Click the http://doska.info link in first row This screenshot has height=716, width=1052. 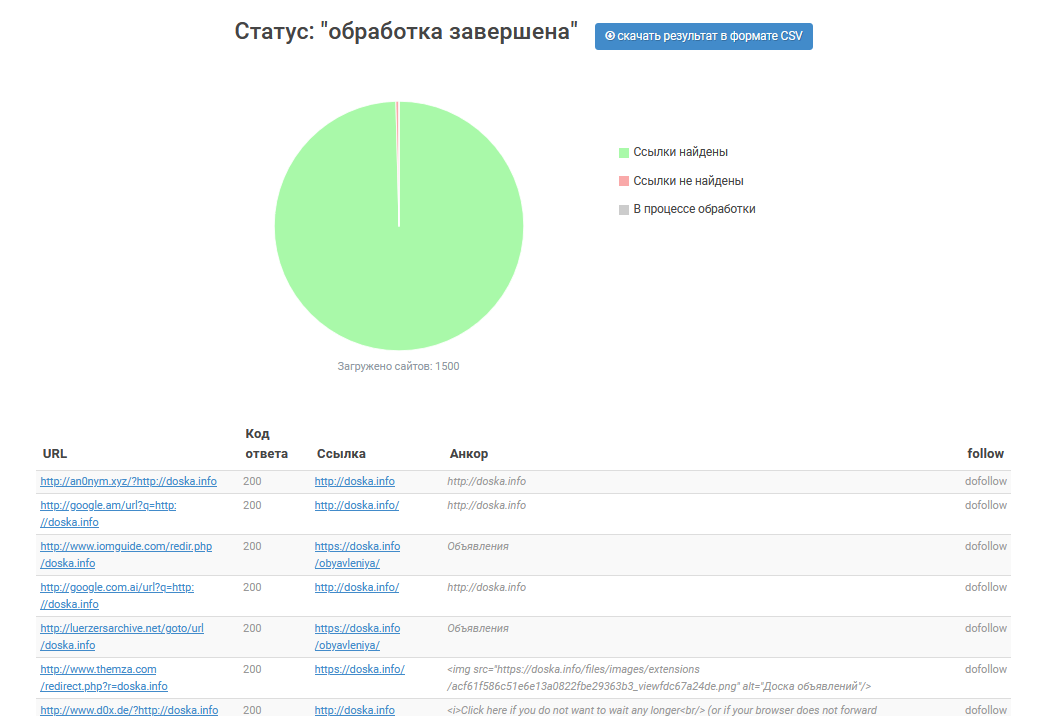[354, 481]
